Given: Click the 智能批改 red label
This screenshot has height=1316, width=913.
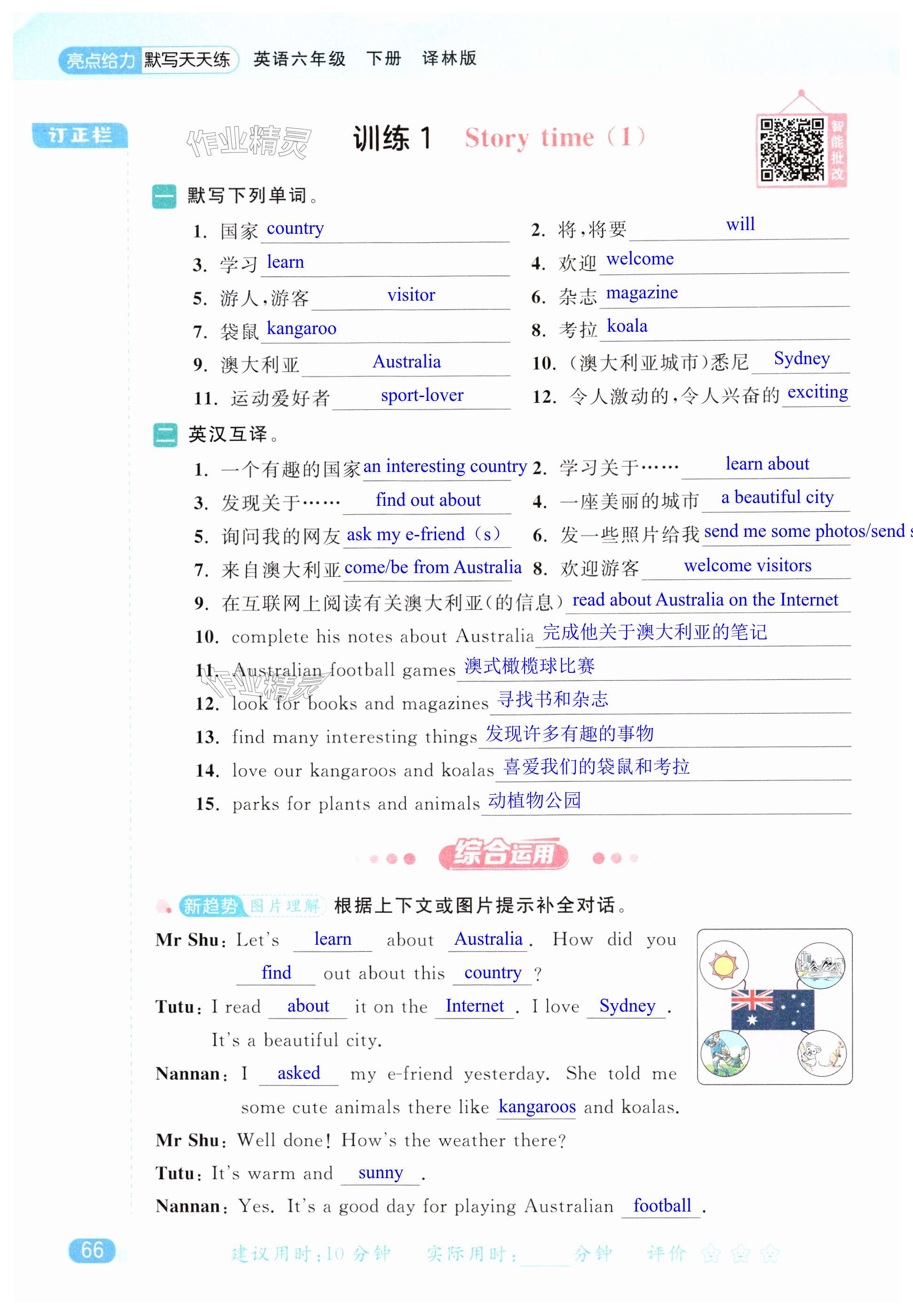Looking at the screenshot, I should [x=837, y=150].
